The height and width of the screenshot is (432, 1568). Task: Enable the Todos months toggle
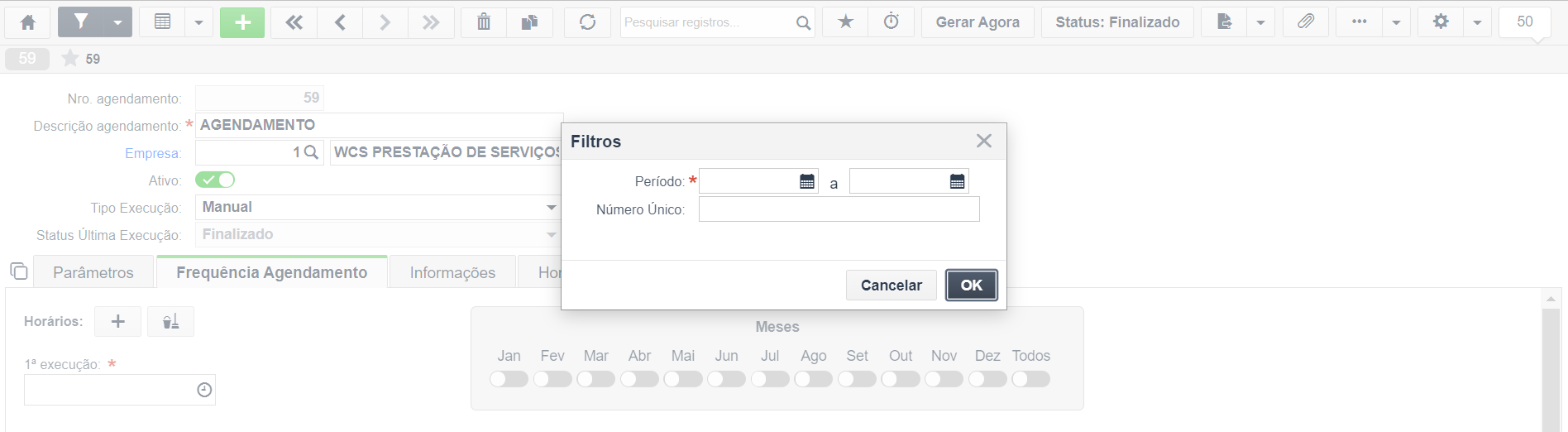click(x=1030, y=379)
